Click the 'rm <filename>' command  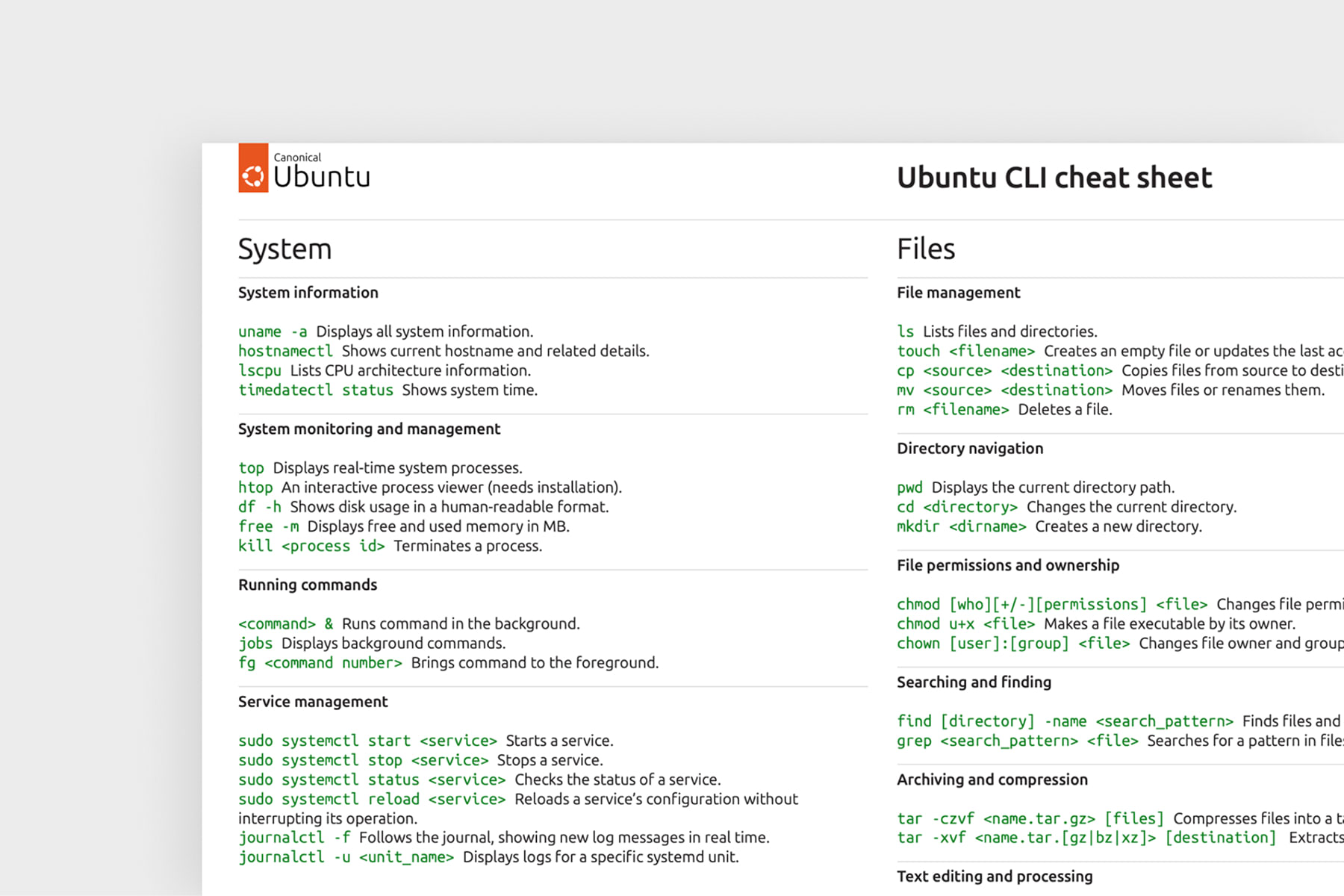[953, 409]
